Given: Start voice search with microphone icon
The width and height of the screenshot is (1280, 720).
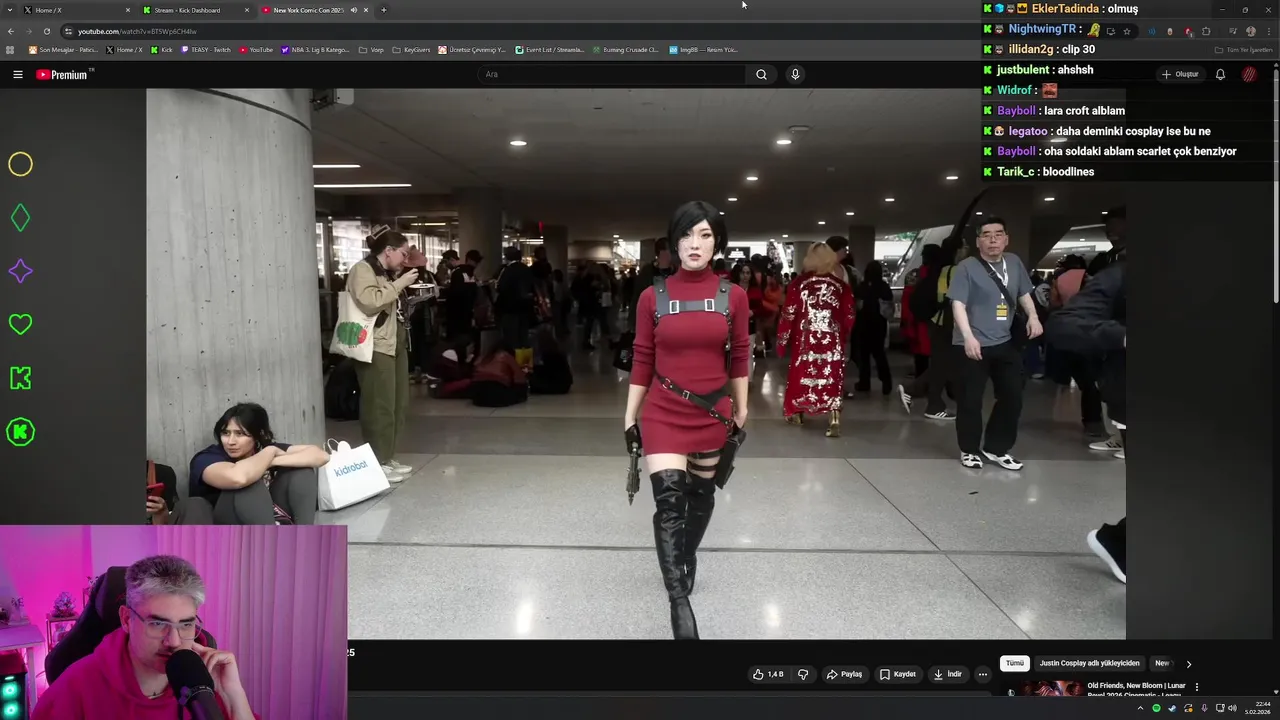Looking at the screenshot, I should click(x=795, y=74).
